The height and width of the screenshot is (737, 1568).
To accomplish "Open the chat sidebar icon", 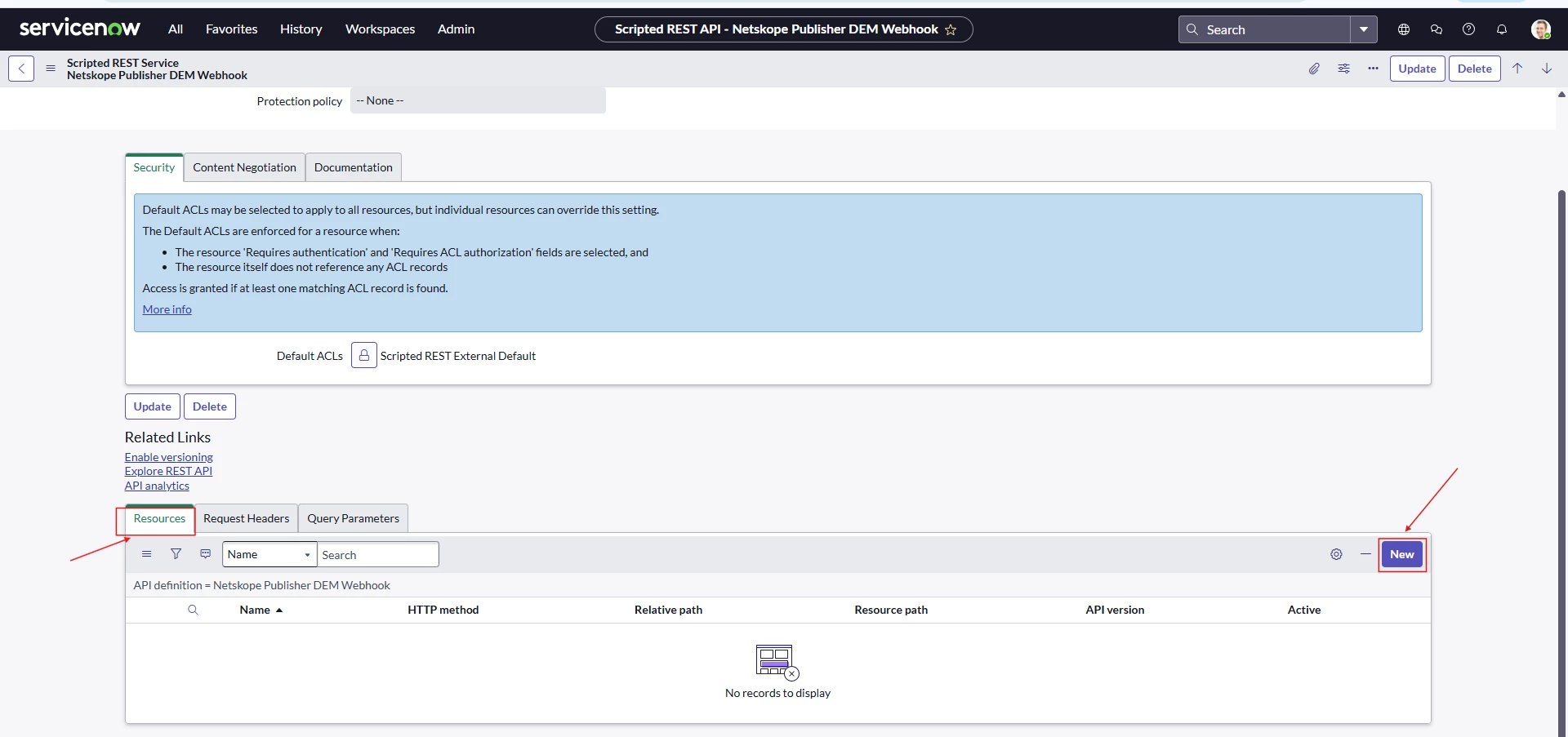I will pyautogui.click(x=1437, y=29).
